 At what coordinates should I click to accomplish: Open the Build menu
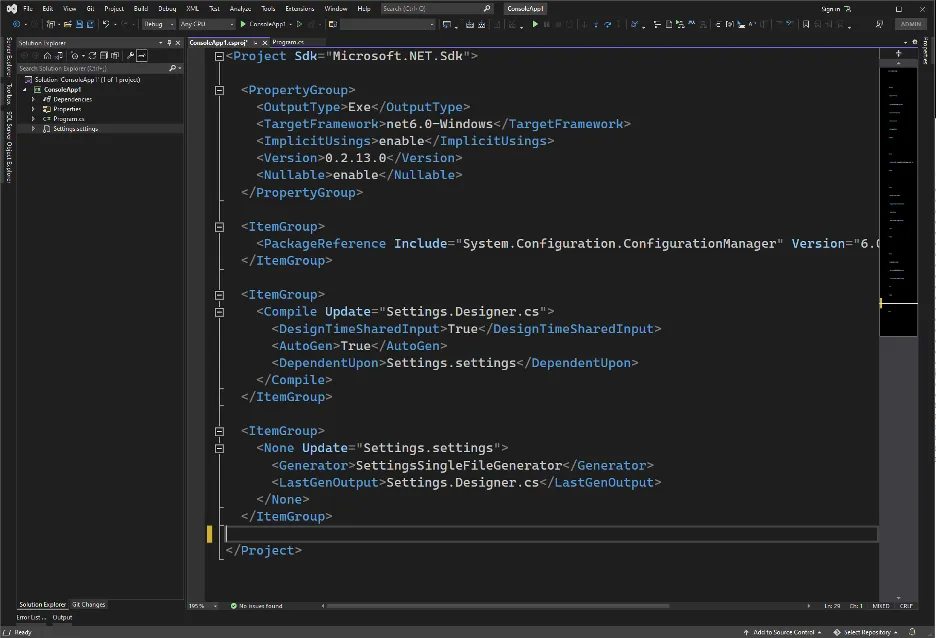[x=140, y=8]
